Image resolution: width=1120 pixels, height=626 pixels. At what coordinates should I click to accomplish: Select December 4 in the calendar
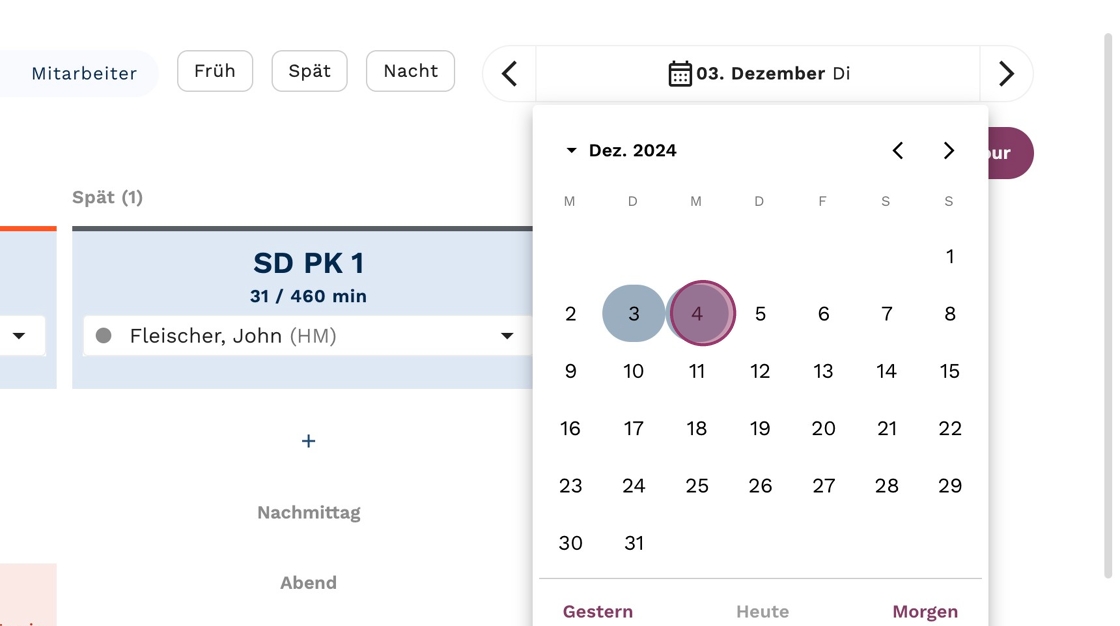697,314
